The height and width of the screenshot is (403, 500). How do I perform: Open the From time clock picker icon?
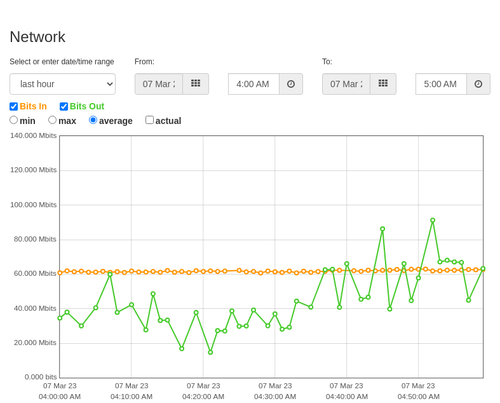291,84
